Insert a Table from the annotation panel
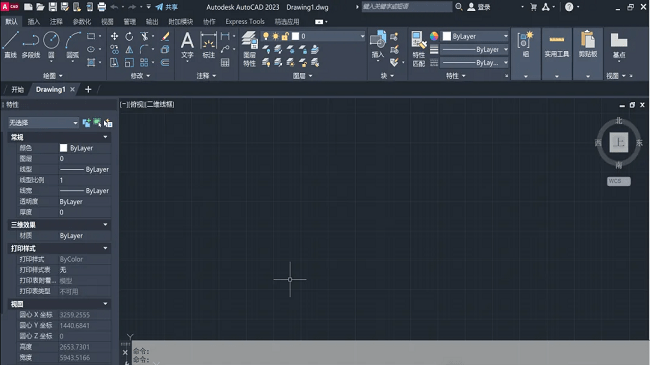Screen dimensions: 650x365 click(225, 63)
